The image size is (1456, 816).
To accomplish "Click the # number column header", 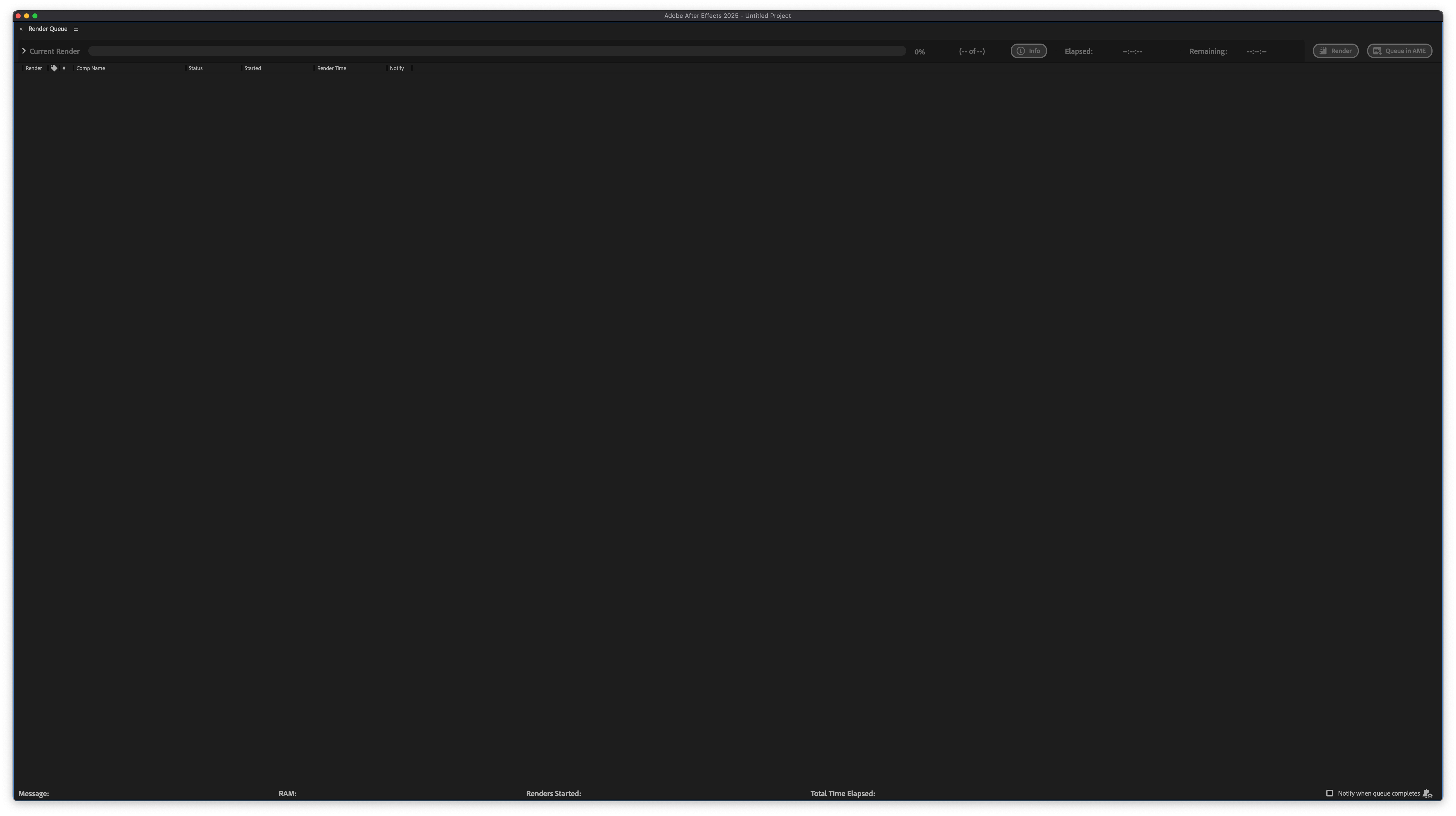I will click(64, 68).
